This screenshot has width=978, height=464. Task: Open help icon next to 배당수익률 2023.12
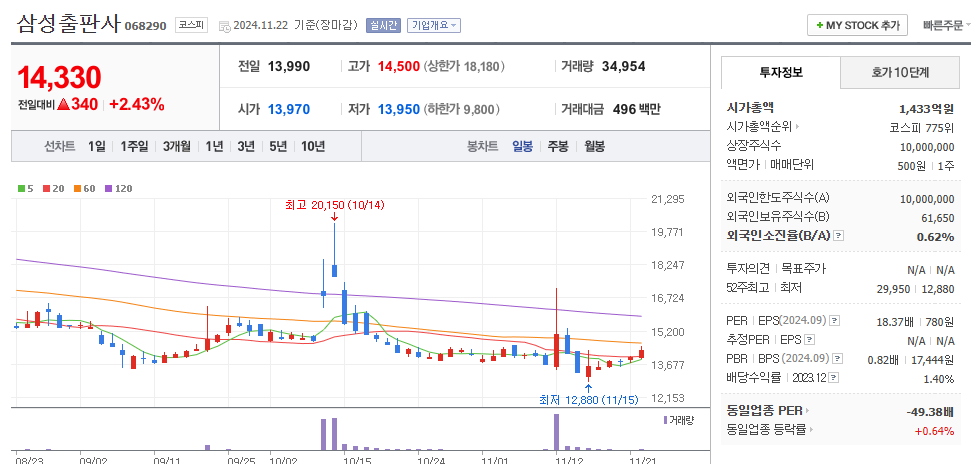coord(834,377)
